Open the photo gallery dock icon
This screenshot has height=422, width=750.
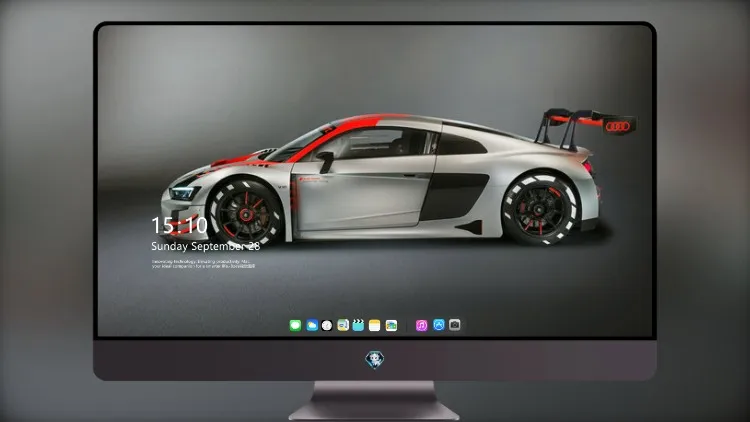(x=391, y=325)
